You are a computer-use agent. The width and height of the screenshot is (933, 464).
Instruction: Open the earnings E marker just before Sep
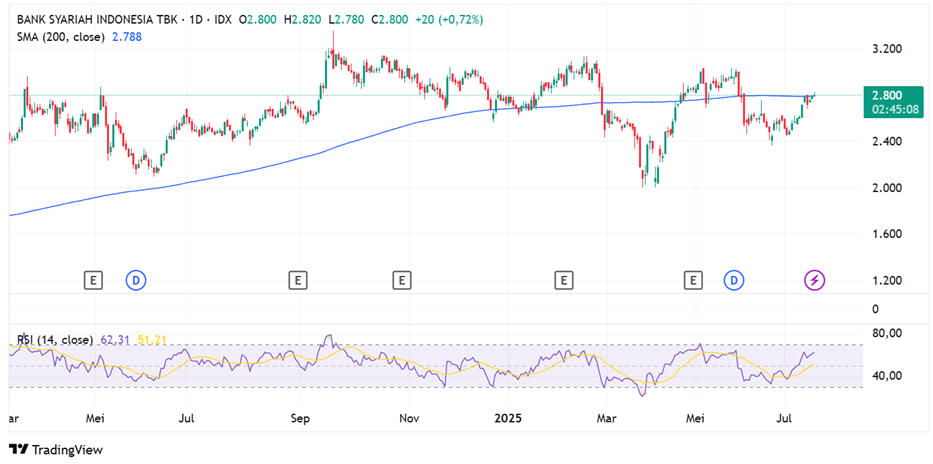point(297,281)
